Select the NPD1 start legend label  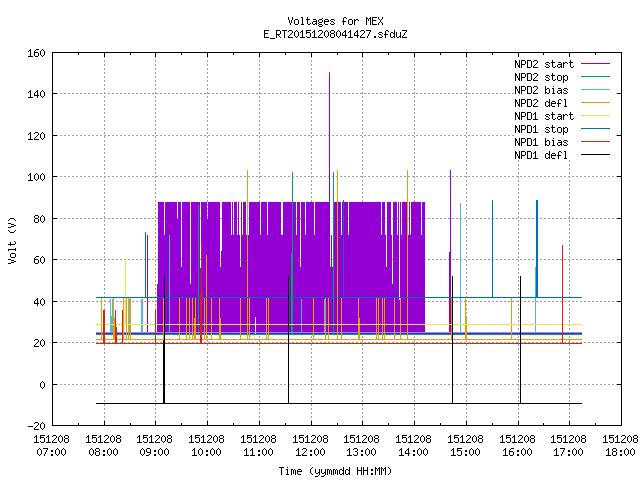(x=544, y=116)
